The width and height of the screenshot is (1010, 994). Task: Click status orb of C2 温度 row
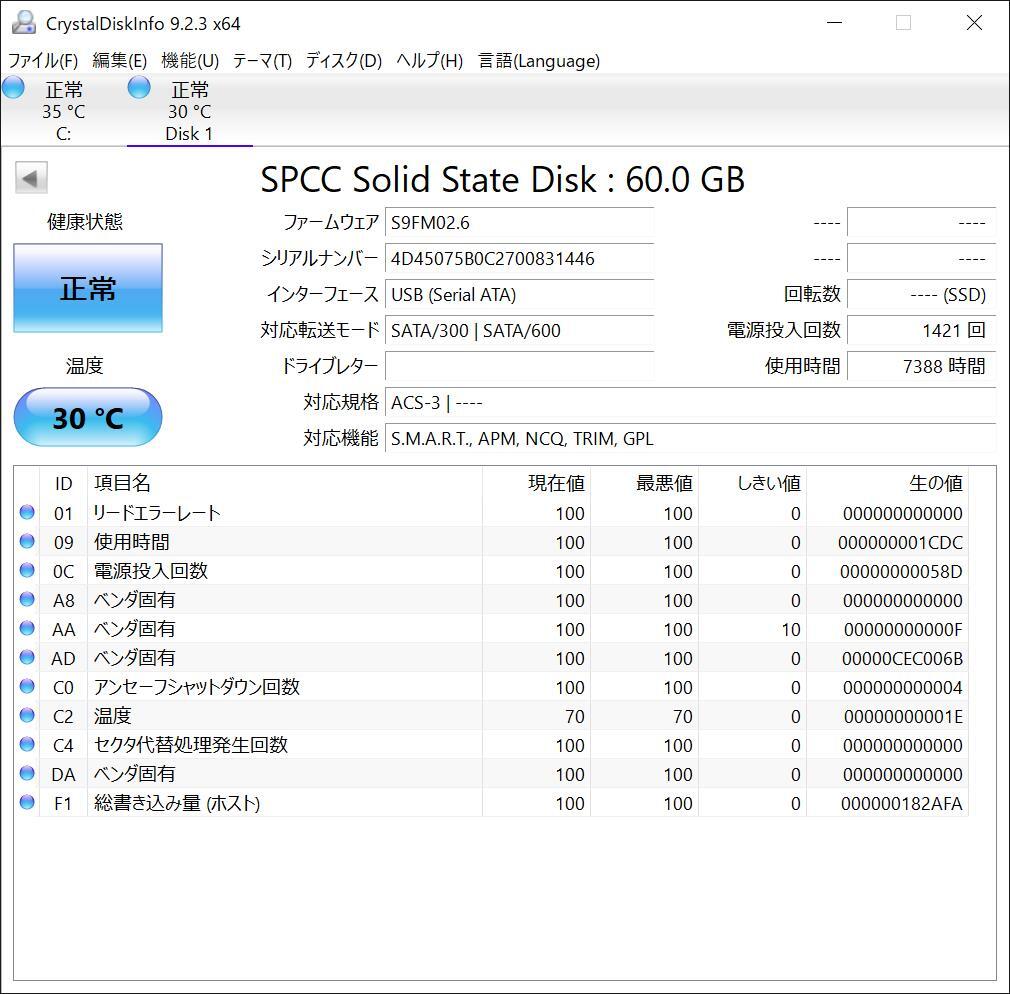(x=27, y=715)
